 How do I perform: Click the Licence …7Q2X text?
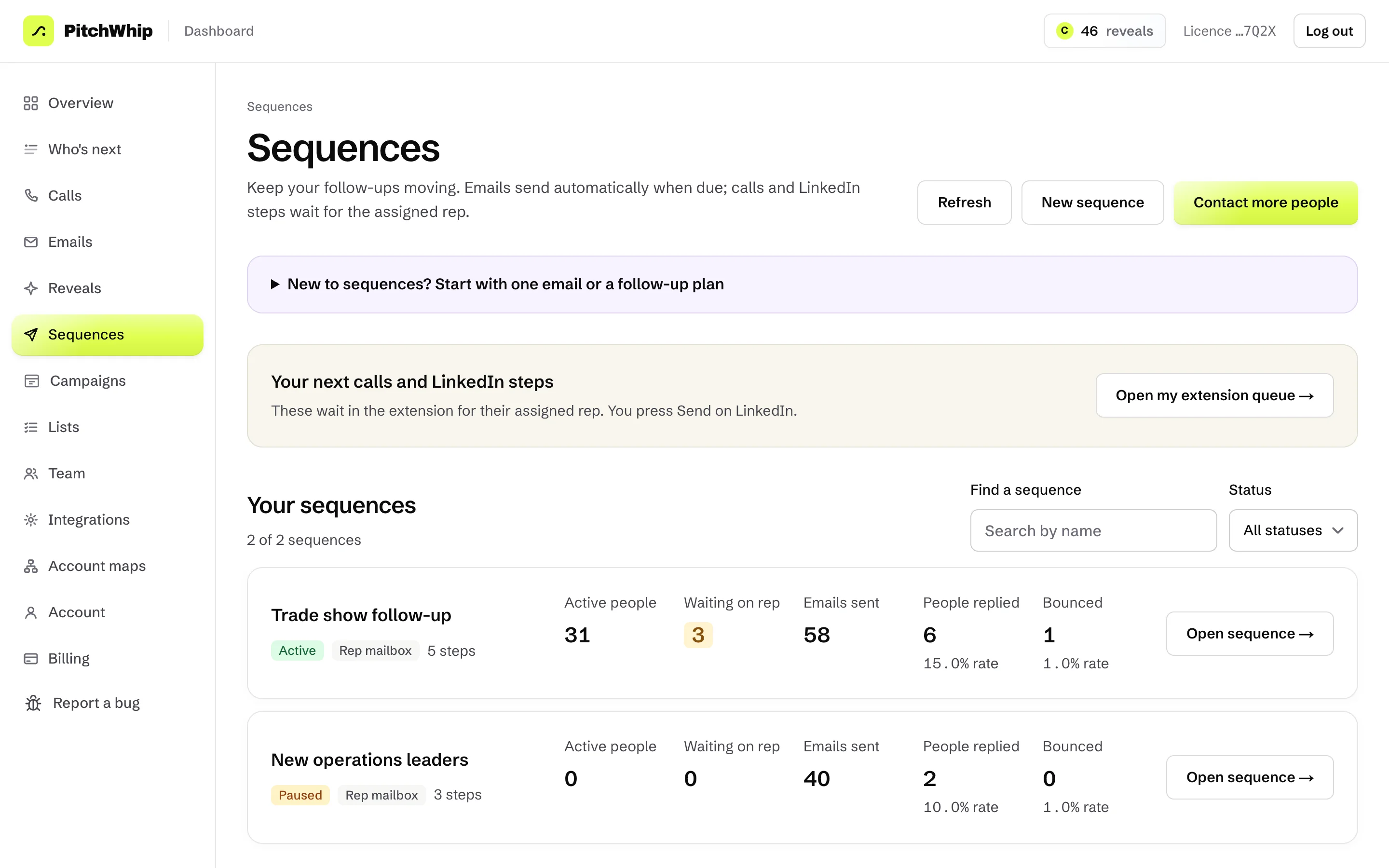(1229, 31)
